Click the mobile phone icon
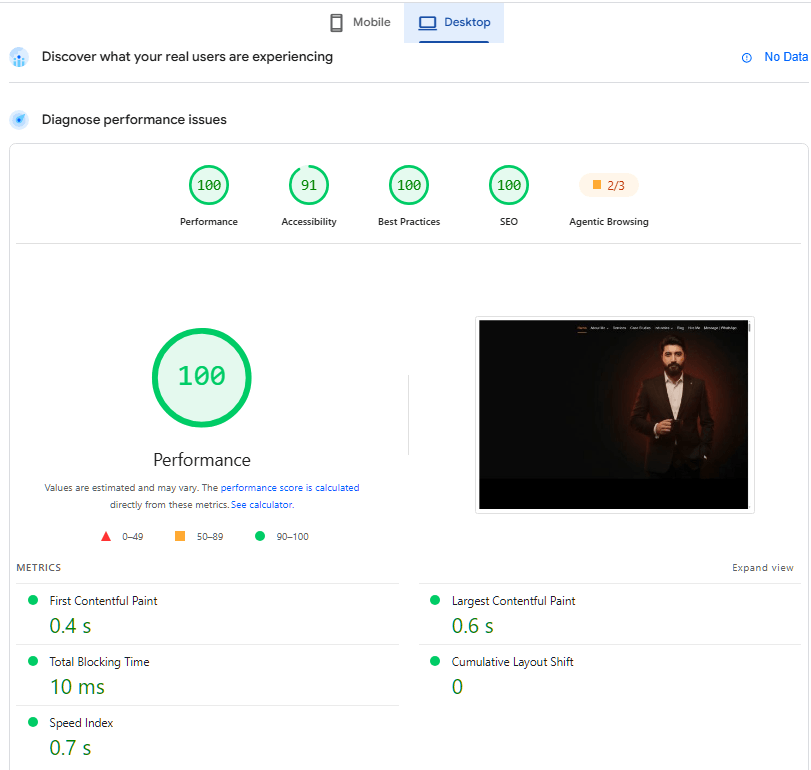The height and width of the screenshot is (770, 811). [336, 23]
